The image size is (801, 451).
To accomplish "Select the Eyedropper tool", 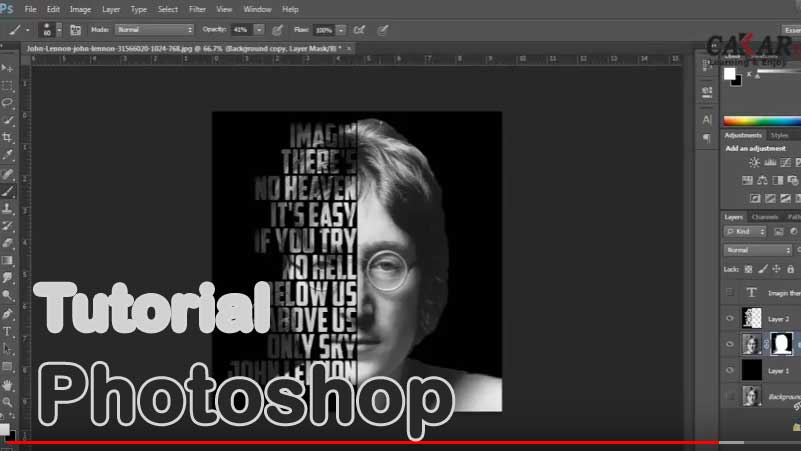I will tap(7, 155).
